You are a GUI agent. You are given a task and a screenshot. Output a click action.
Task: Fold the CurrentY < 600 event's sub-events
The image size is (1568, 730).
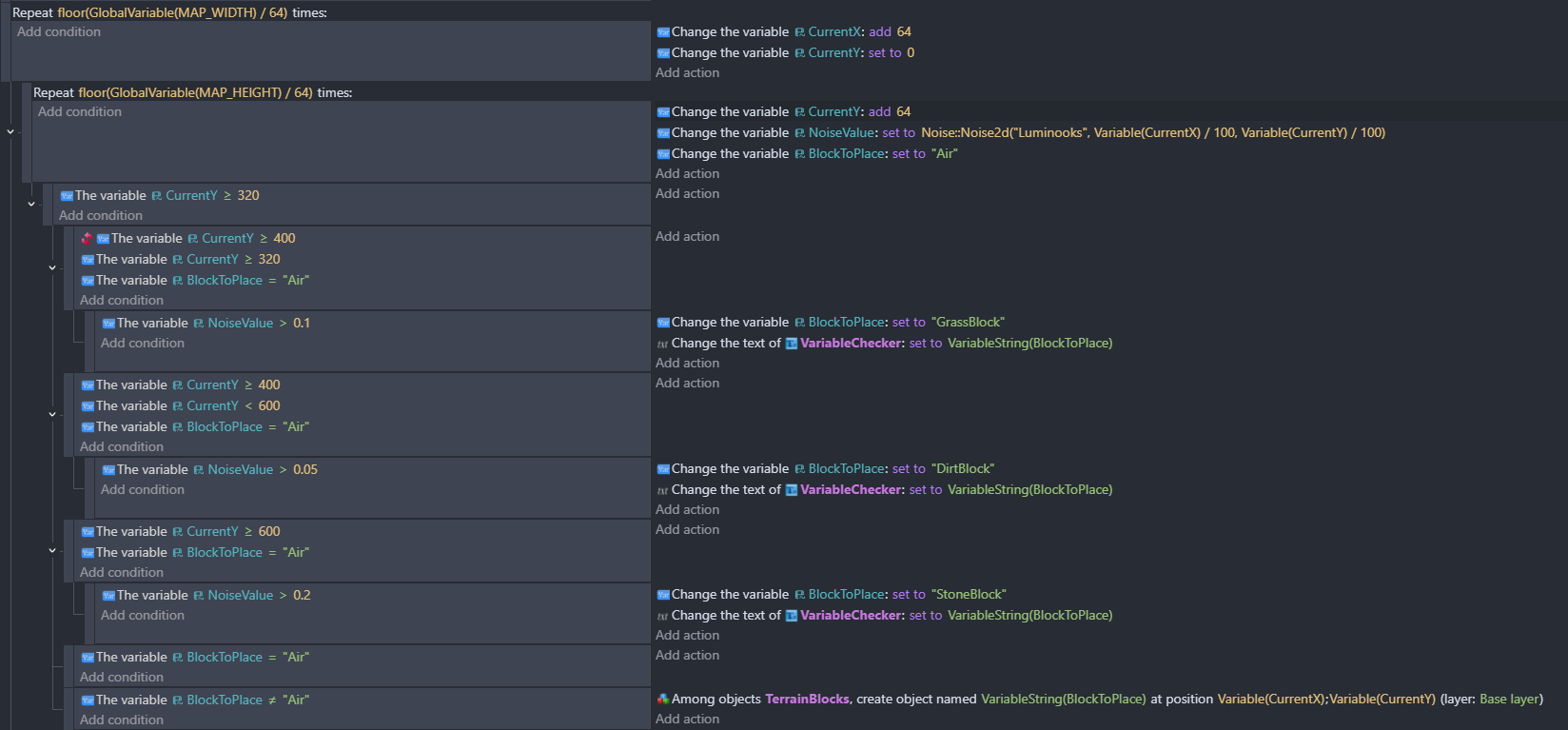tap(52, 414)
